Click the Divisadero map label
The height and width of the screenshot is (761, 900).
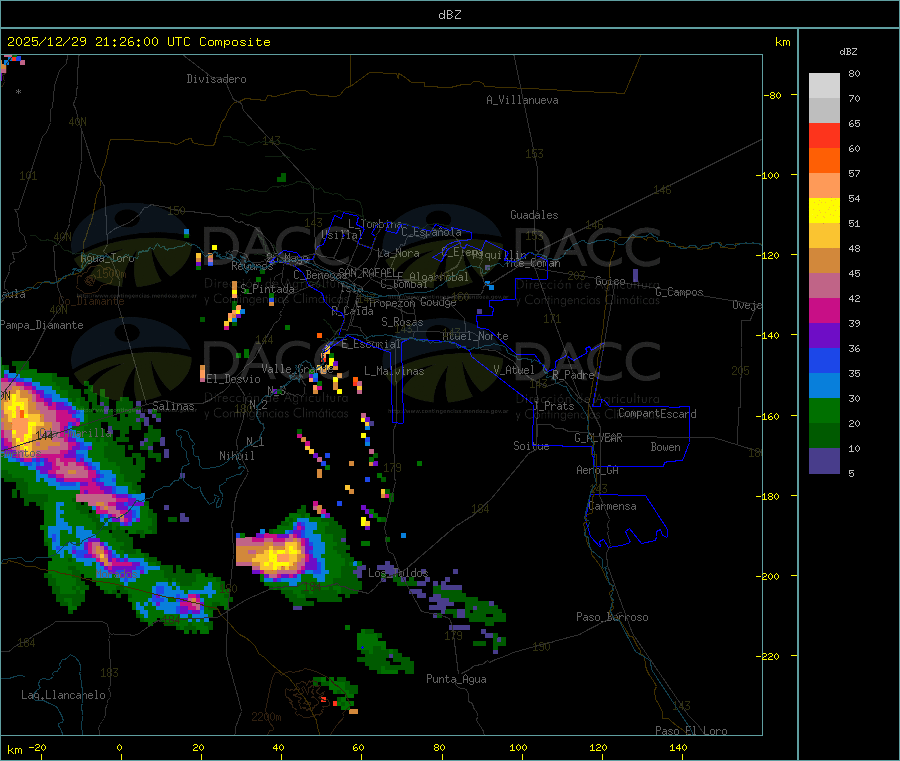point(216,79)
